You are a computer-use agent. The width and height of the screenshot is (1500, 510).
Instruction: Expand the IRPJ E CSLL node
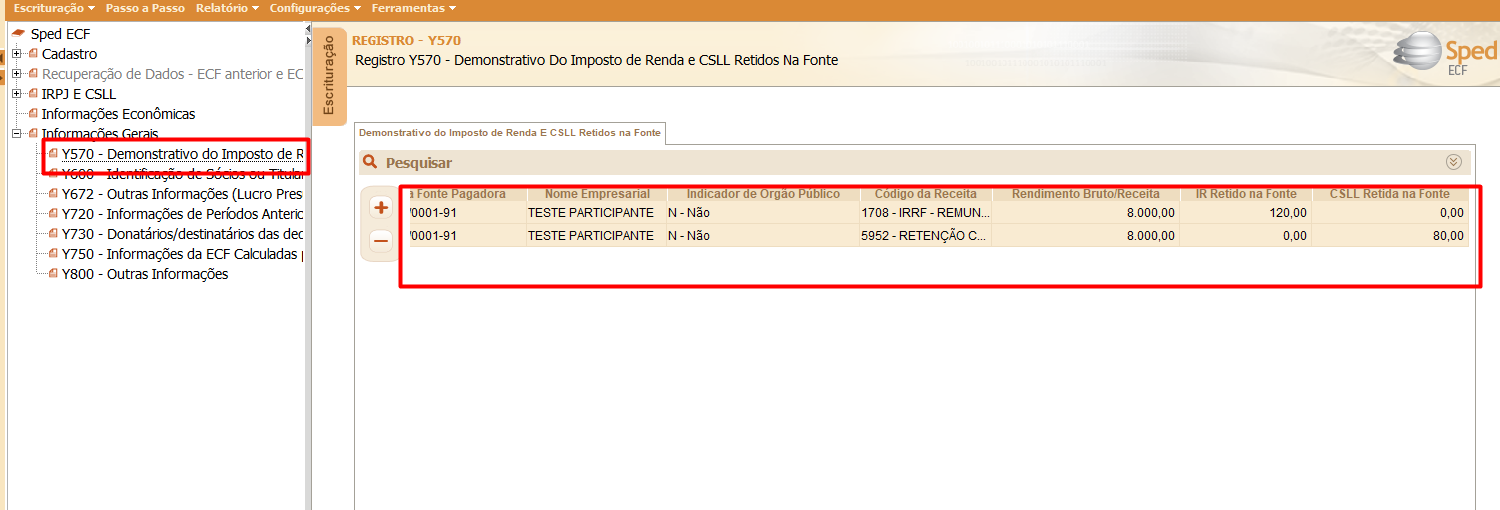pos(17,94)
